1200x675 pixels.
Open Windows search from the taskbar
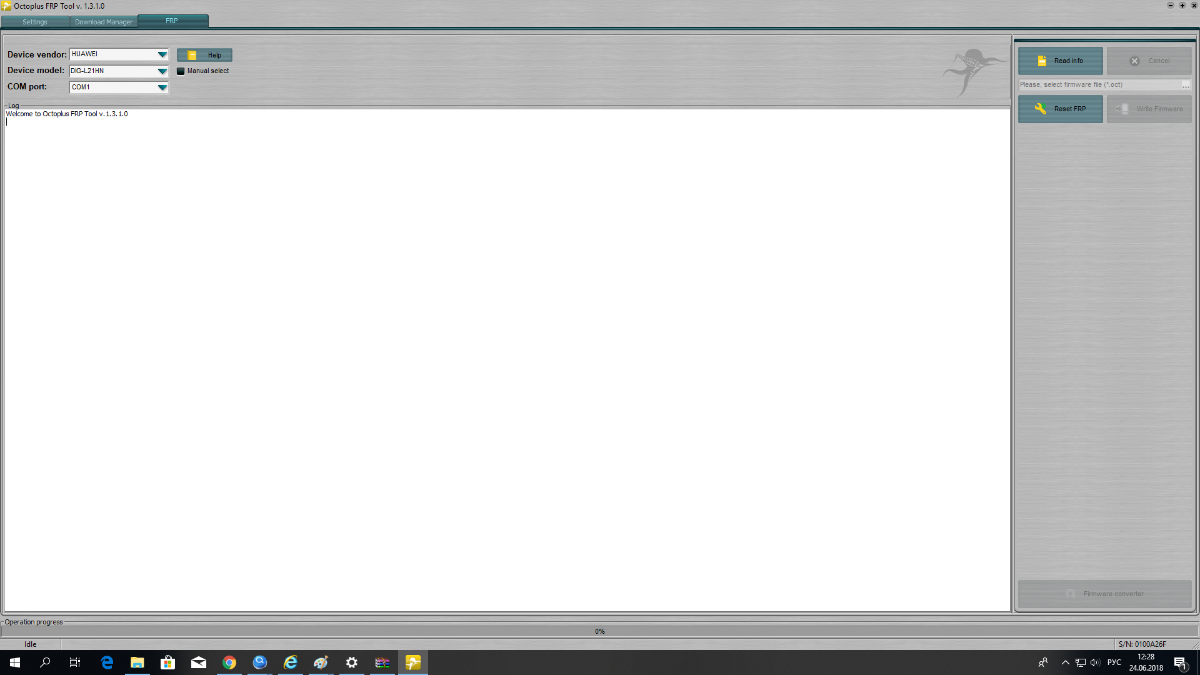pyautogui.click(x=45, y=662)
